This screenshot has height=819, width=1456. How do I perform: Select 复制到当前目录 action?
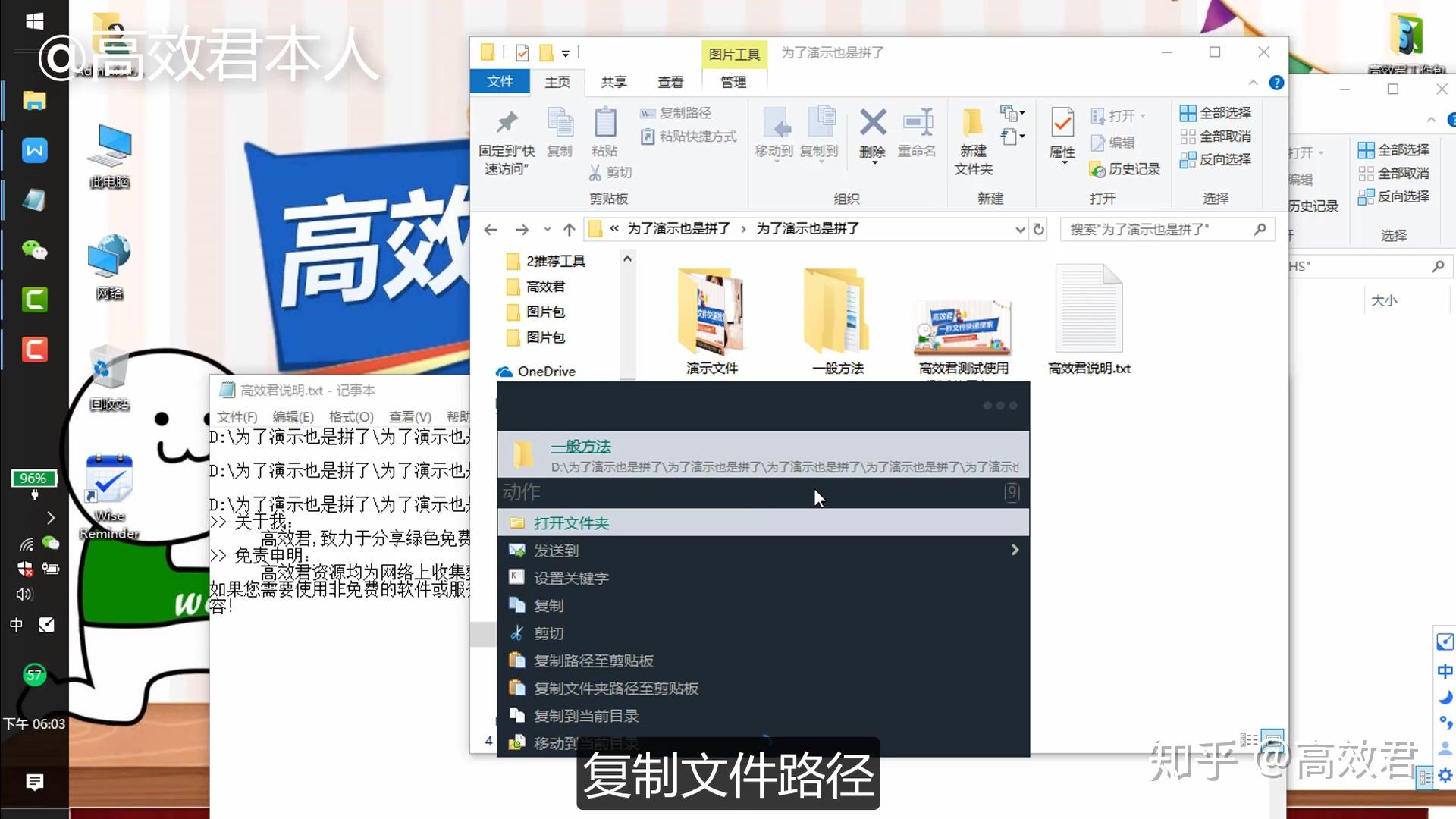pyautogui.click(x=764, y=716)
